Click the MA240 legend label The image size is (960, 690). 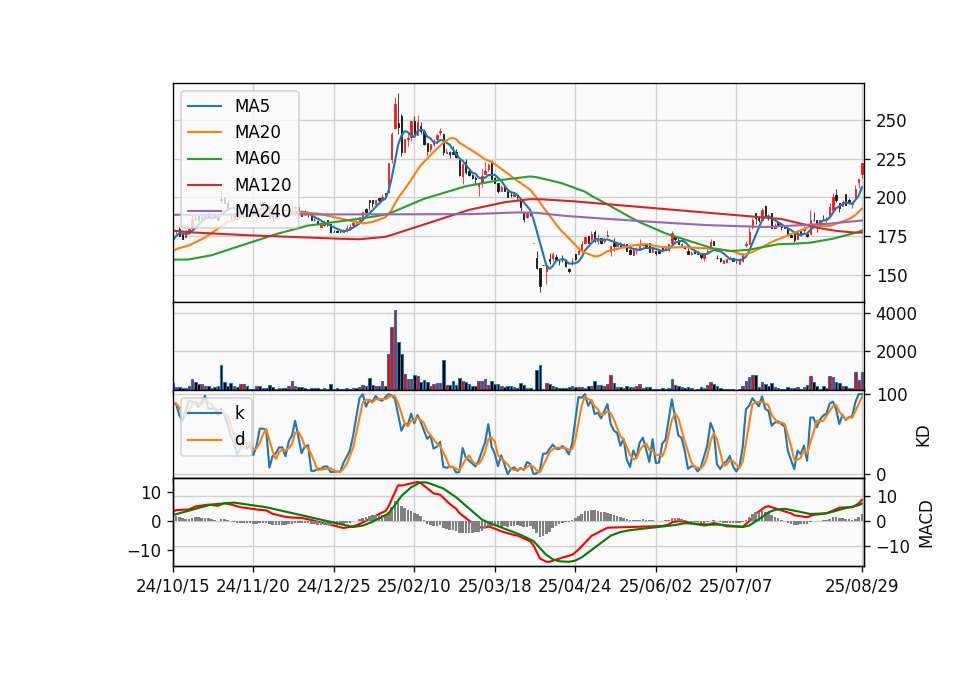263,211
